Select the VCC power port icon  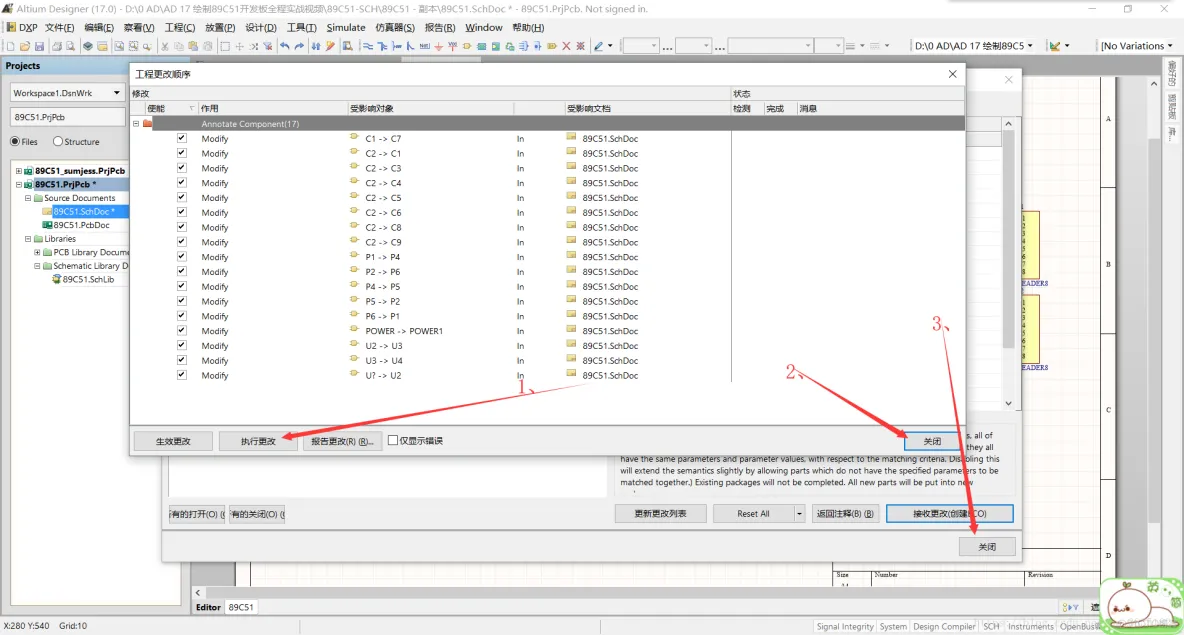(452, 46)
